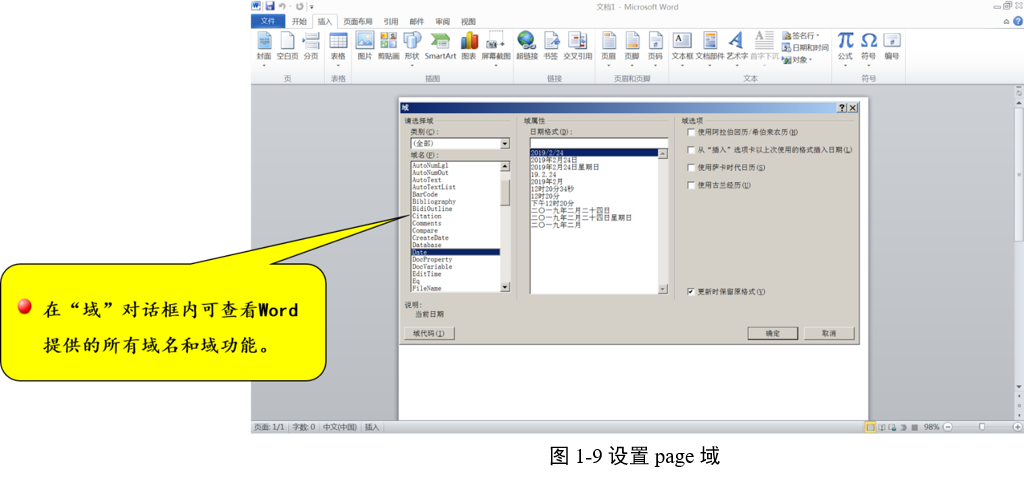The image size is (1024, 481).
Task: Open Word help question mark icon
Action: click(x=1017, y=22)
